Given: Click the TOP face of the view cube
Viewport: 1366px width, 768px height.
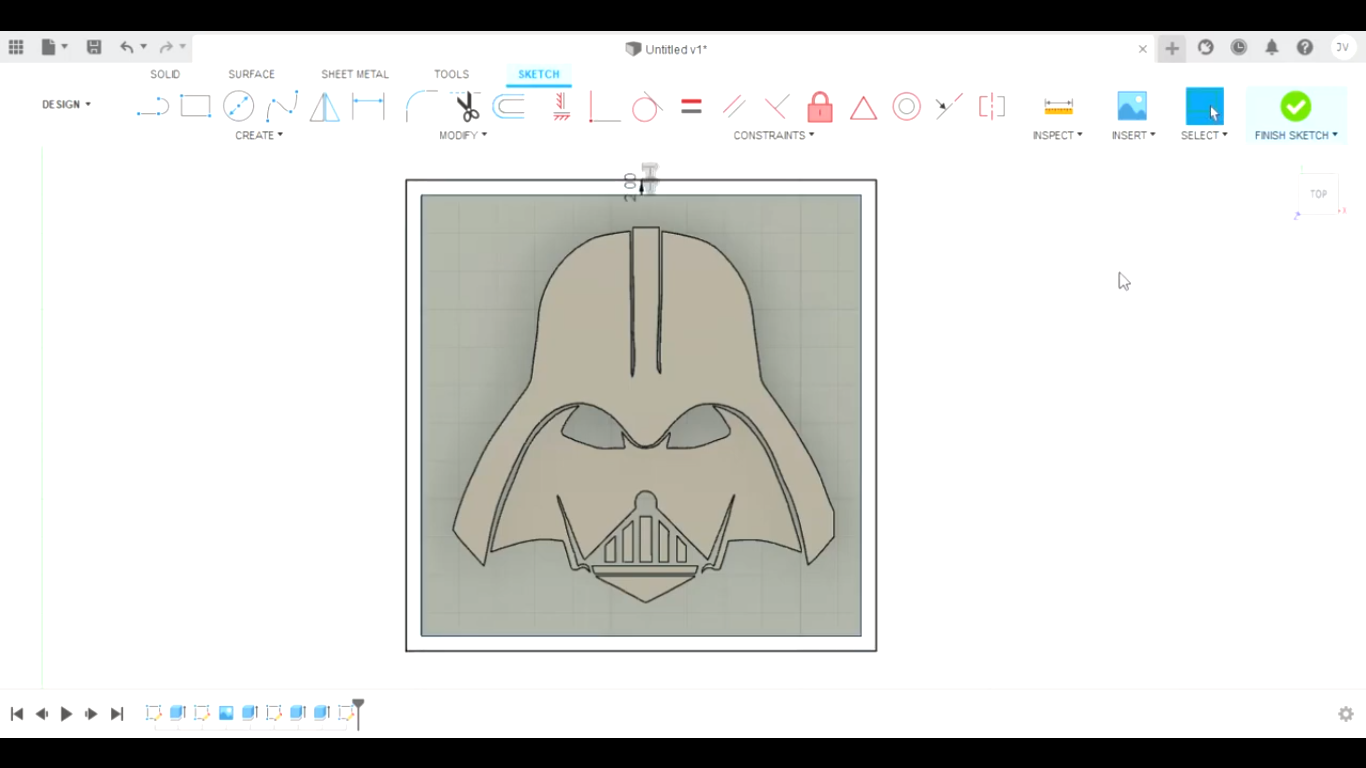Looking at the screenshot, I should (1319, 194).
